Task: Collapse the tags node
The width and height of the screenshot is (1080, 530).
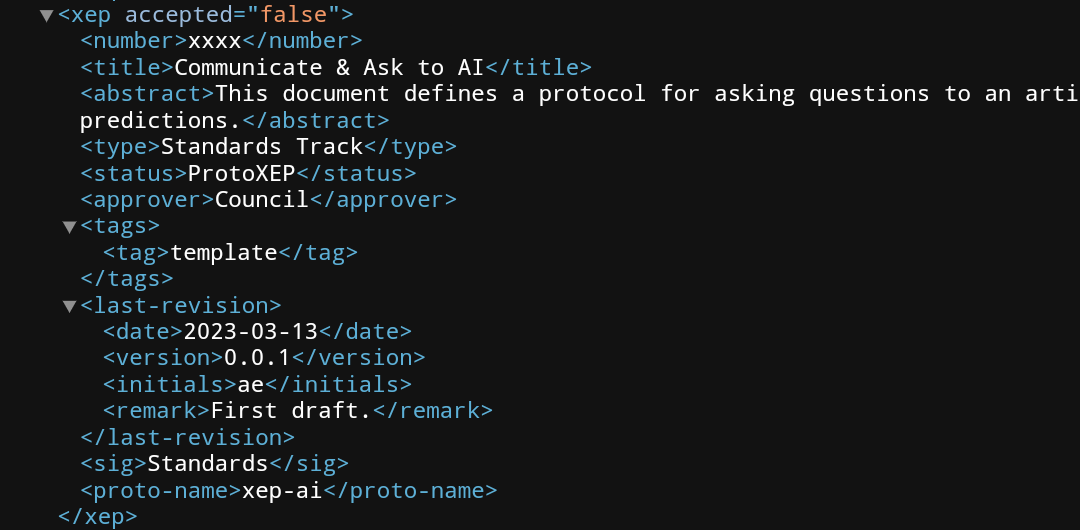Action: coord(69,227)
